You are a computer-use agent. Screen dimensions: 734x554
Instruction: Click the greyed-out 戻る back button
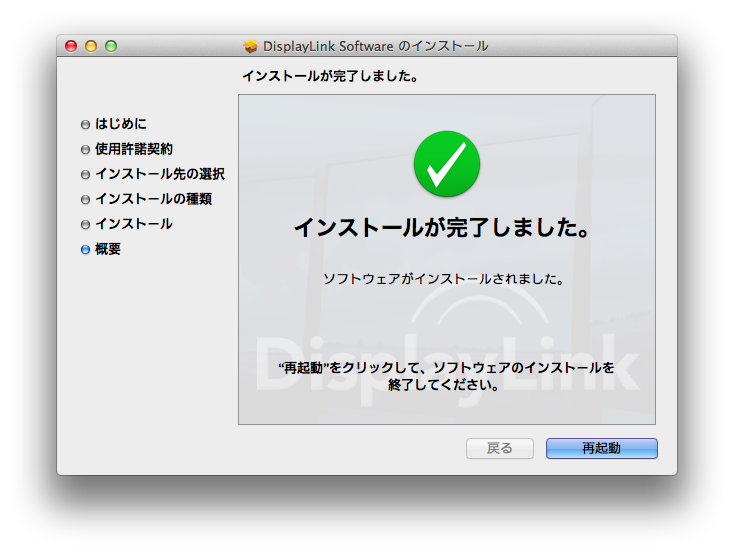(x=499, y=448)
